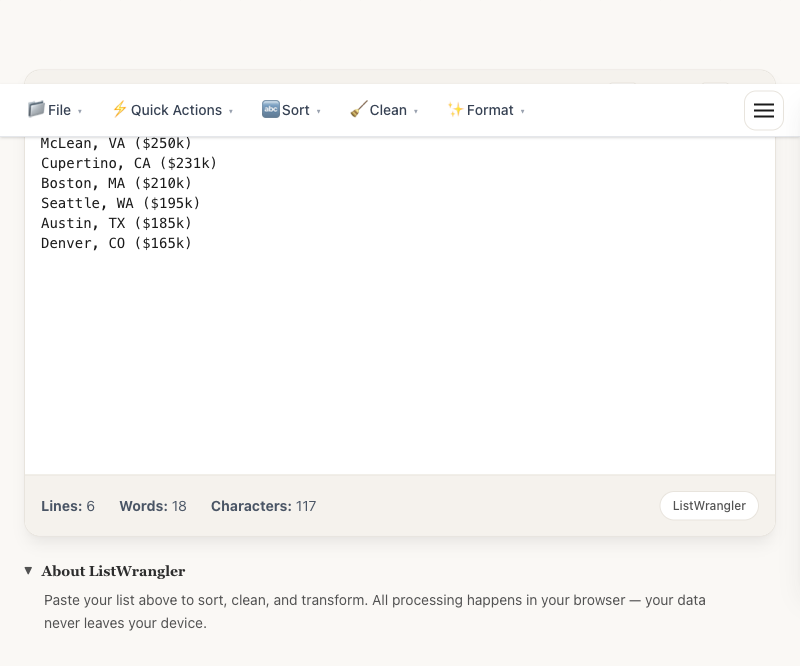Image resolution: width=800 pixels, height=667 pixels.
Task: Click the sparkles icon beside Format
Action: [x=455, y=109]
